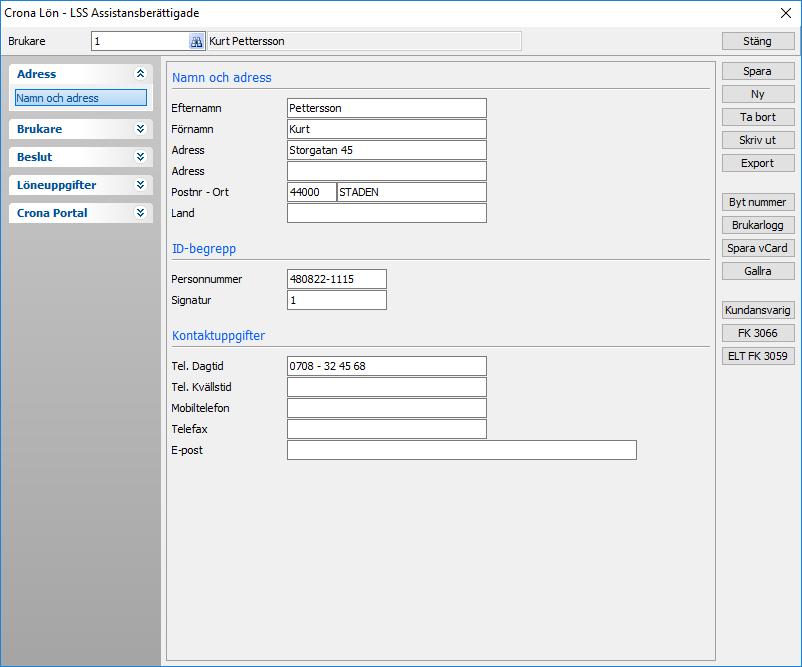Viewport: 802px width, 667px height.
Task: Click the empty Mobiltelefon field
Action: pyautogui.click(x=387, y=408)
